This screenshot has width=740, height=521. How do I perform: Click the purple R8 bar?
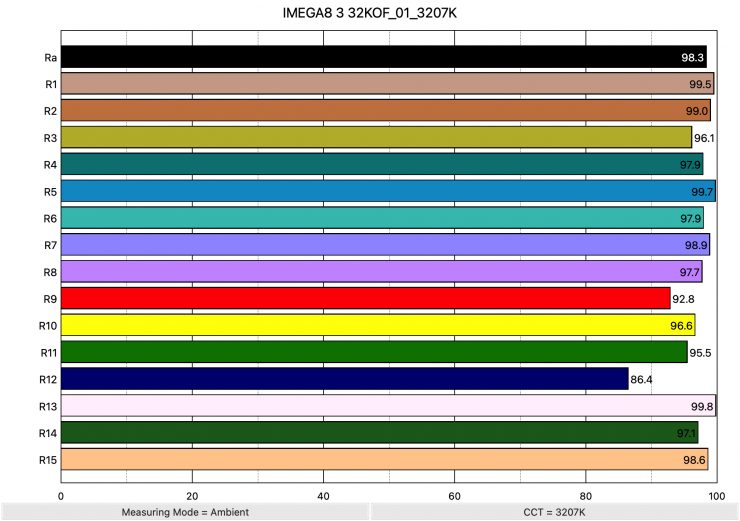click(x=381, y=272)
